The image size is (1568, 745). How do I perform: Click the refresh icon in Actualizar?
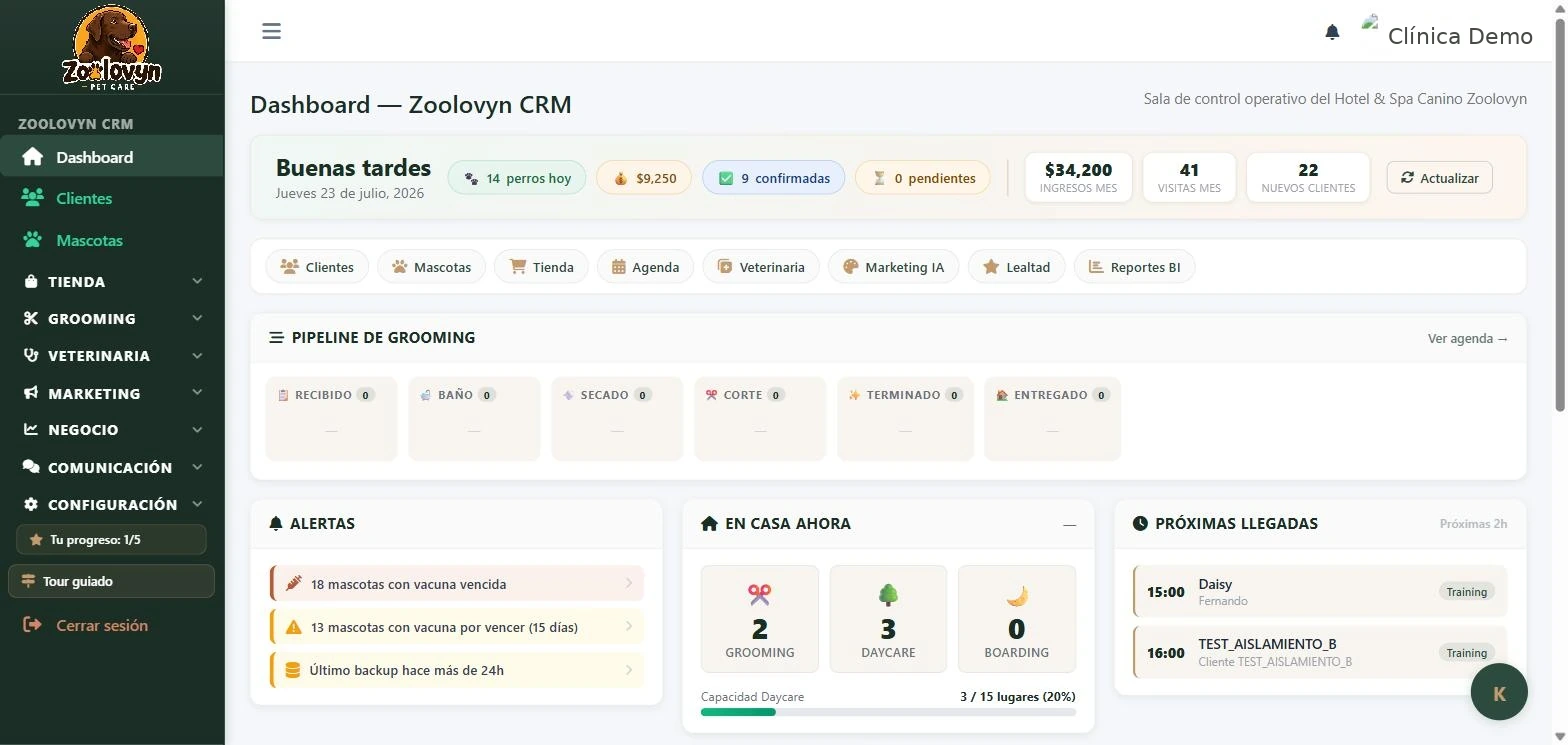pos(1407,177)
